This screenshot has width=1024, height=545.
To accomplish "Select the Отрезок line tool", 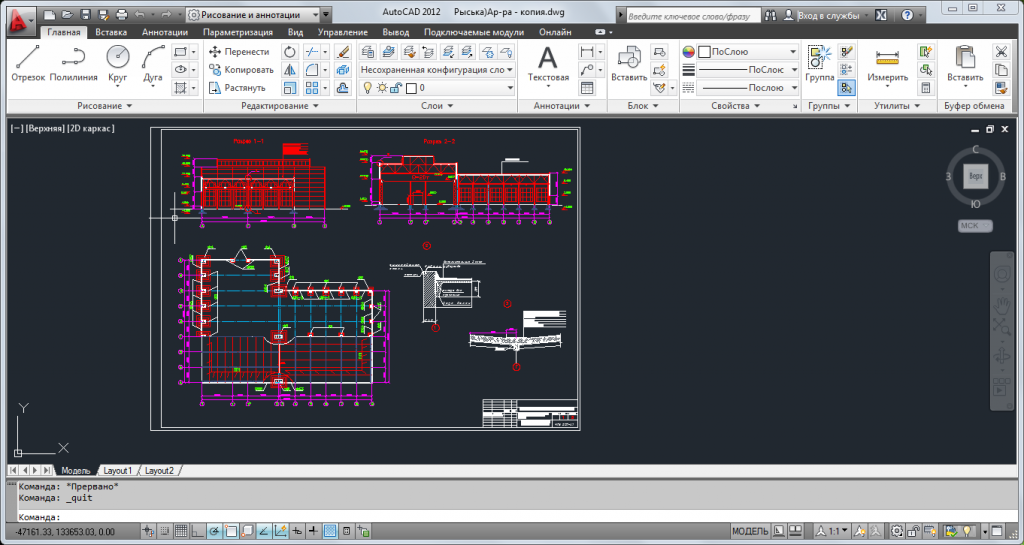I will (x=28, y=64).
